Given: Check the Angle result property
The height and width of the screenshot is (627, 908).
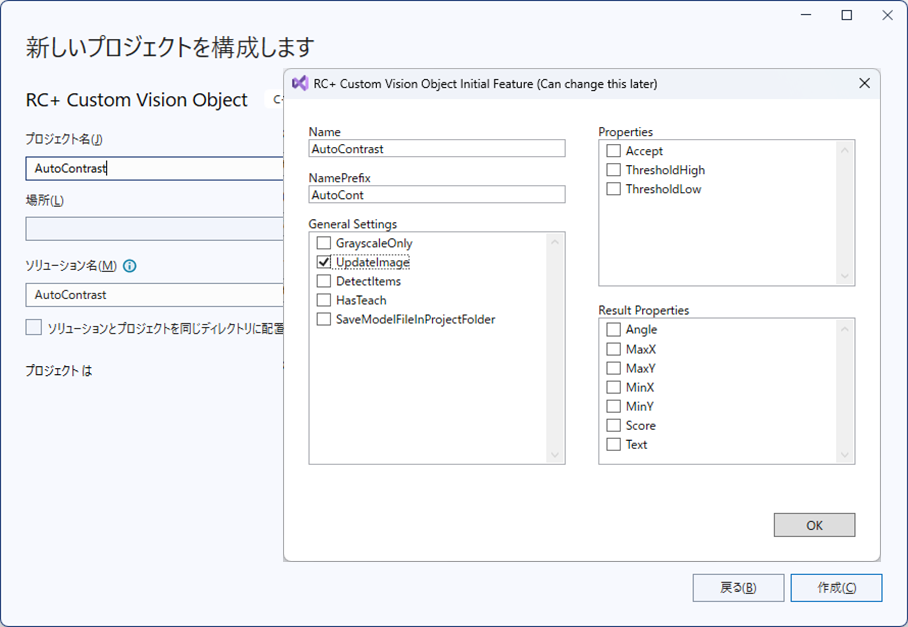Looking at the screenshot, I should click(614, 329).
